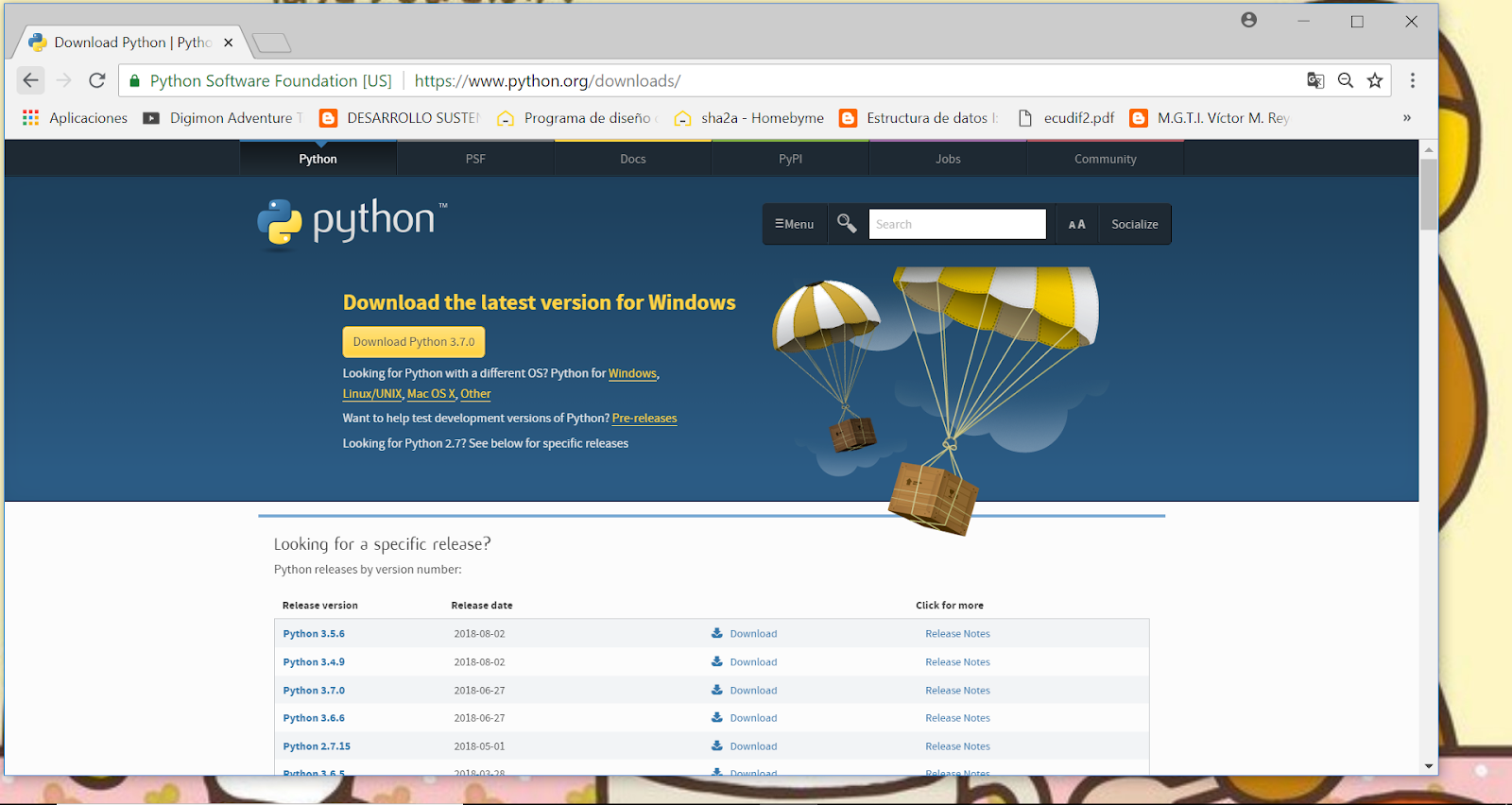The width and height of the screenshot is (1512, 805).
Task: Open the Python 3.6.6 release link
Action: (314, 718)
